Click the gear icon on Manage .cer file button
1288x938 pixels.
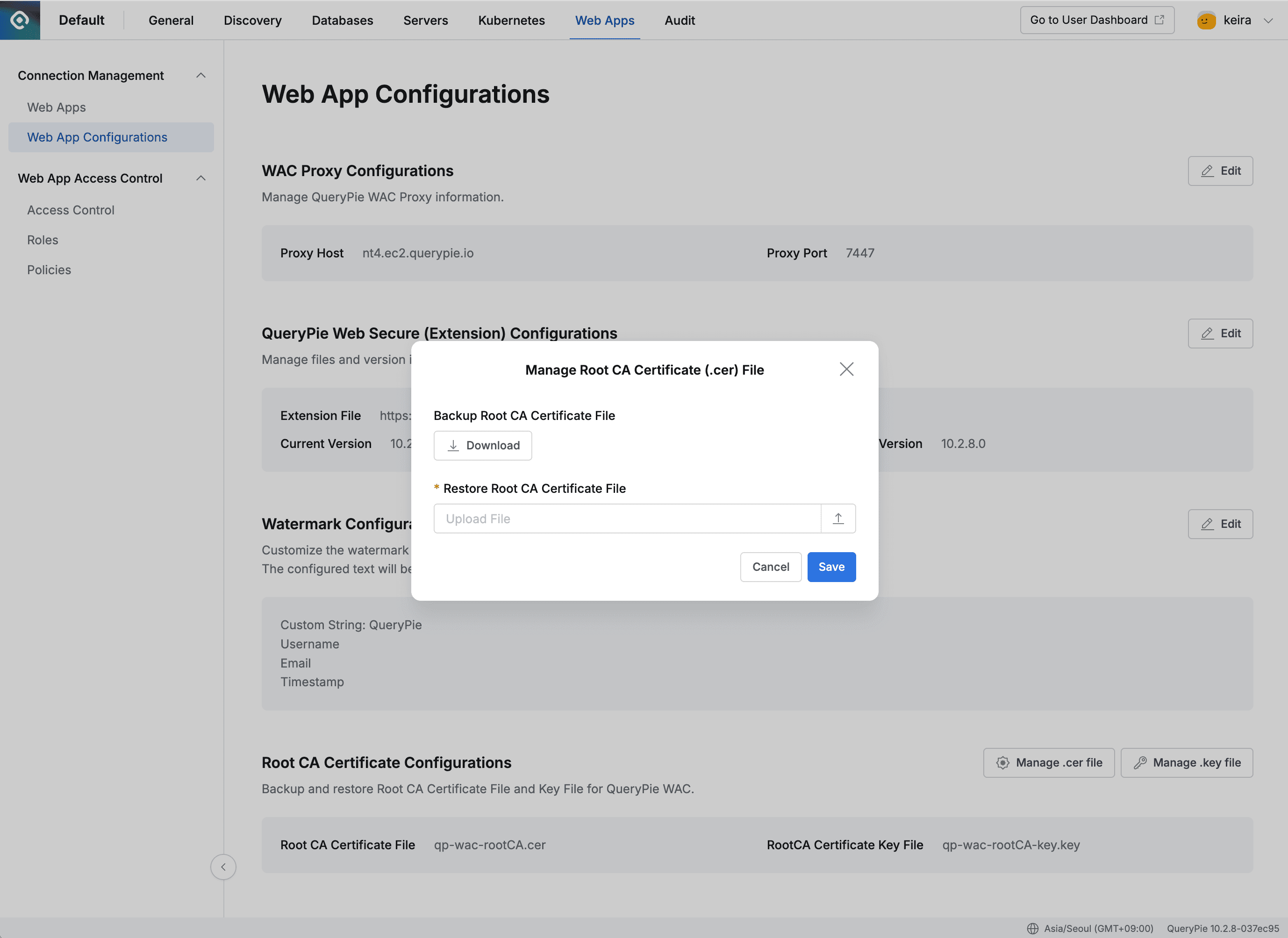pos(1003,762)
